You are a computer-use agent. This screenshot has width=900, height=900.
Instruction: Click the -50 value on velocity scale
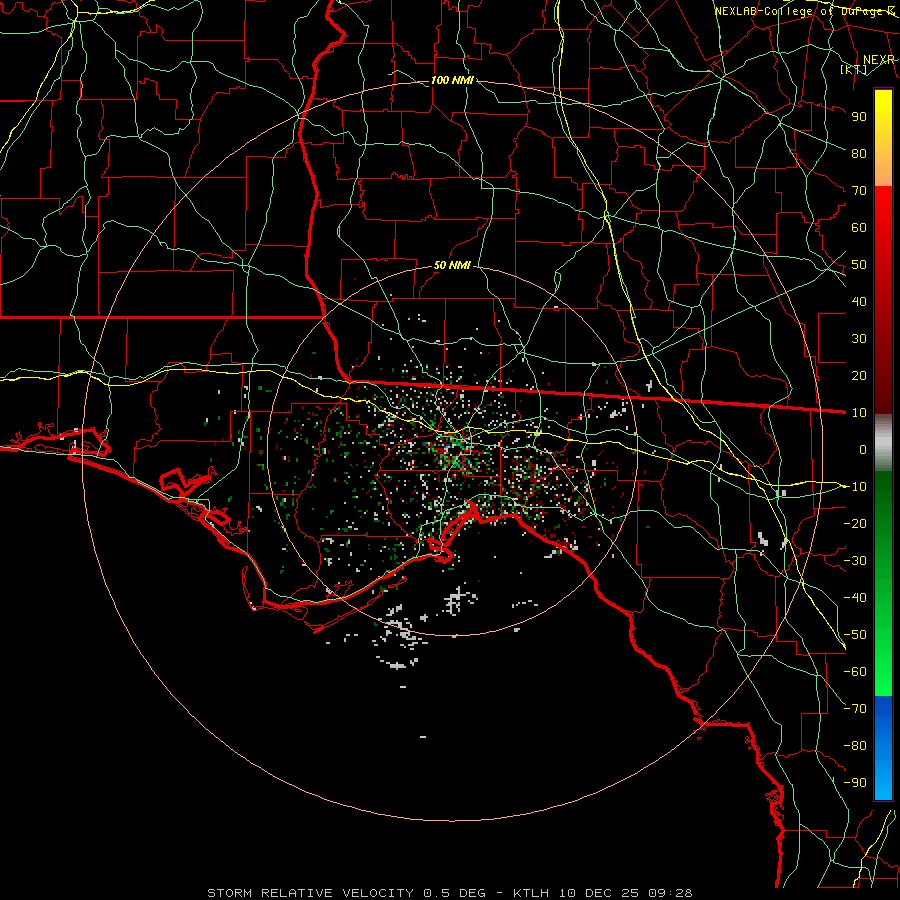(855, 635)
